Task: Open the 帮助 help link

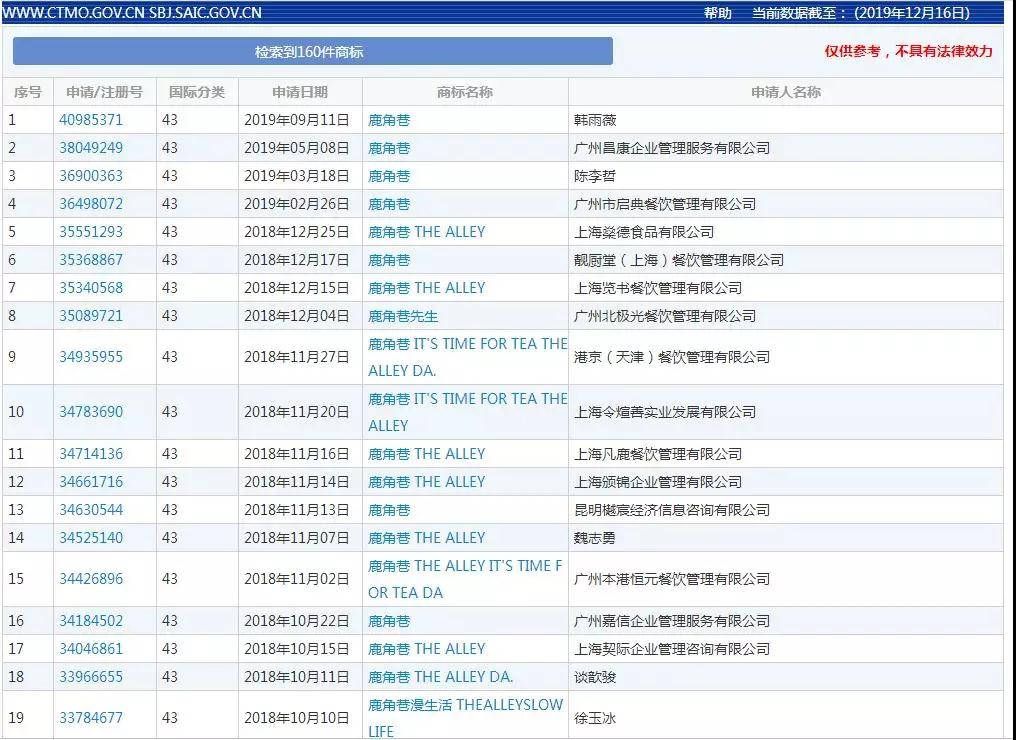Action: click(717, 13)
